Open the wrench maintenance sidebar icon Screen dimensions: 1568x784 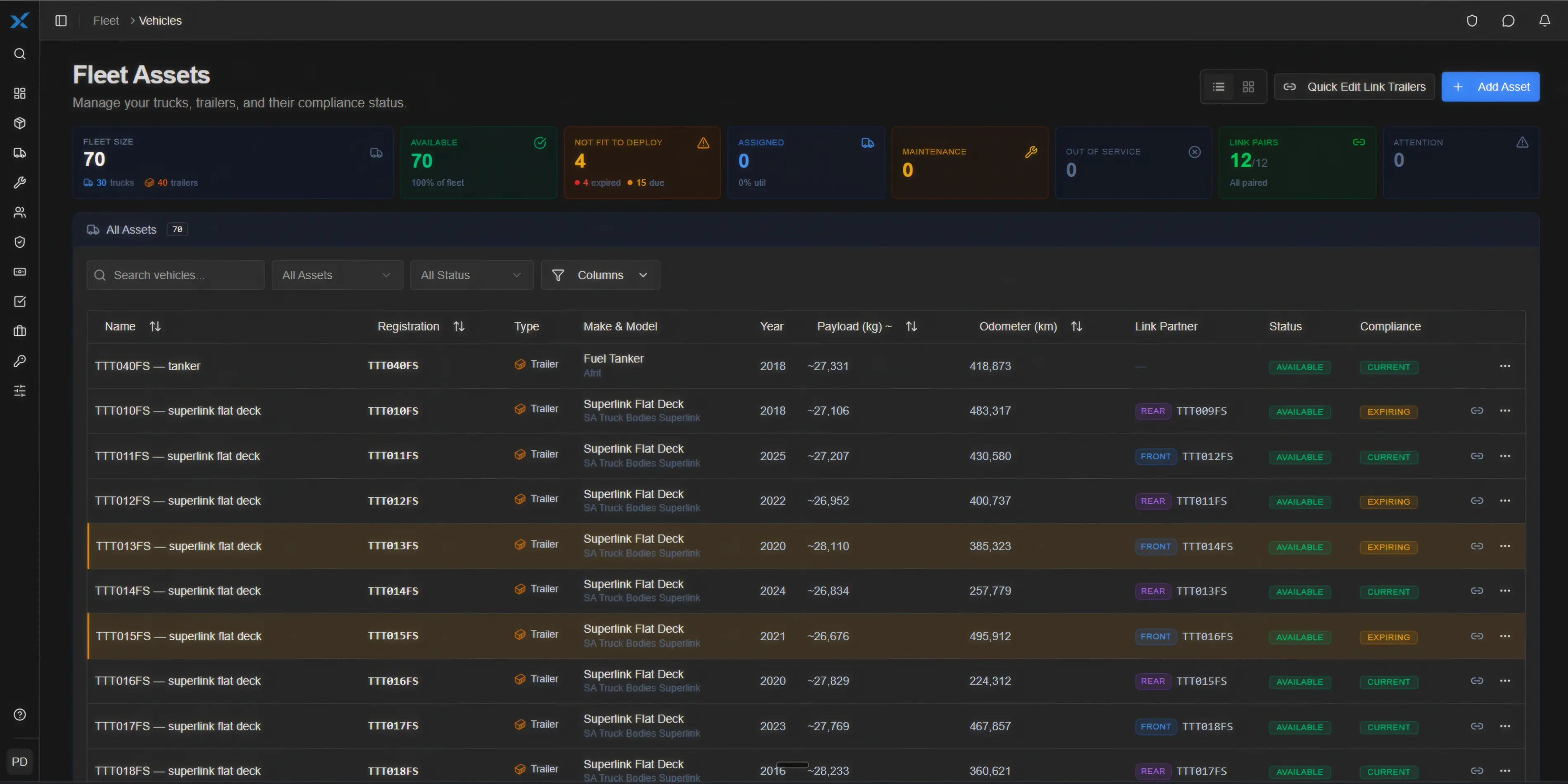[19, 183]
